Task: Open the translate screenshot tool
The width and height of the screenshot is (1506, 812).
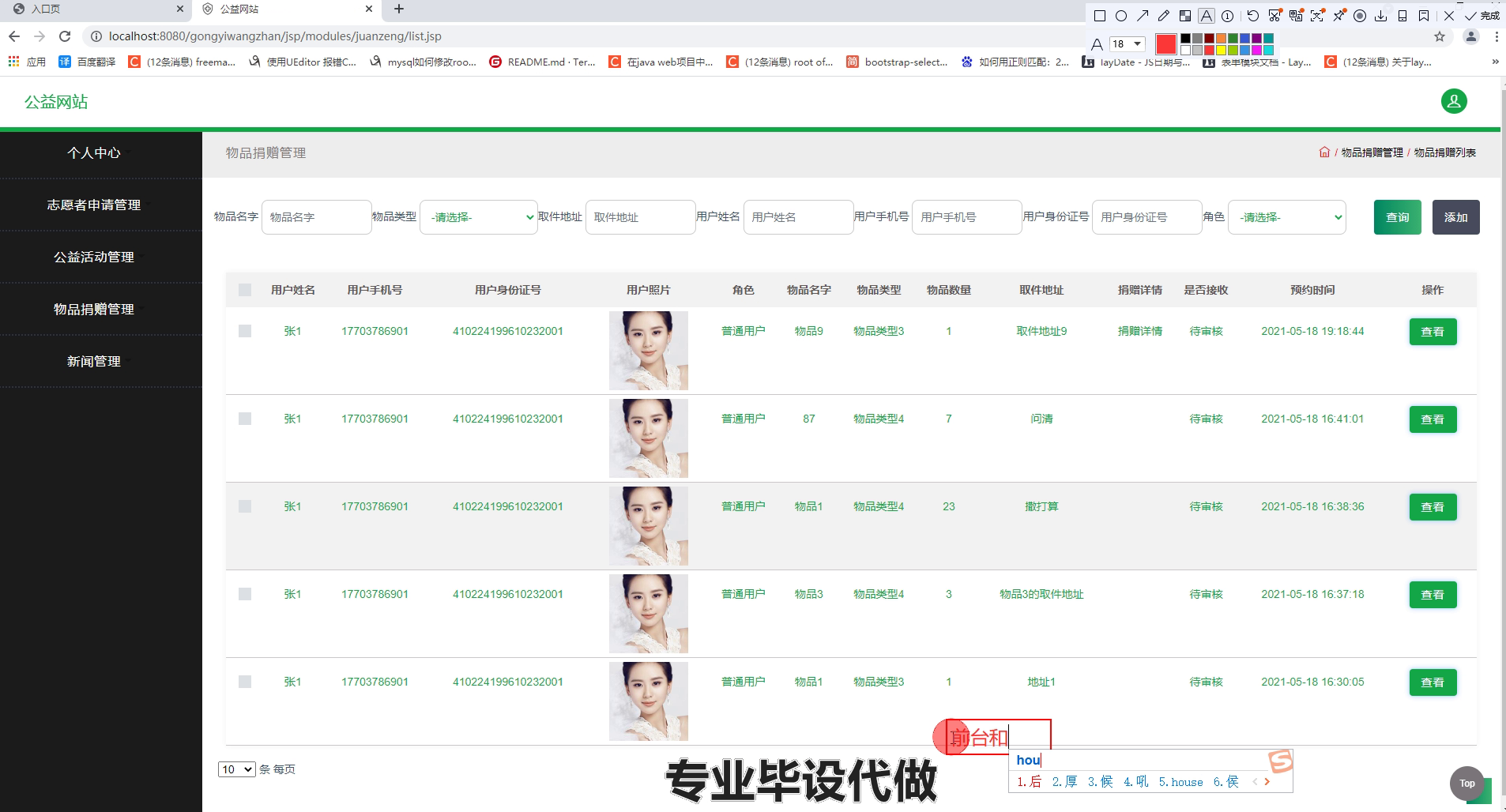Action: click(x=1296, y=16)
